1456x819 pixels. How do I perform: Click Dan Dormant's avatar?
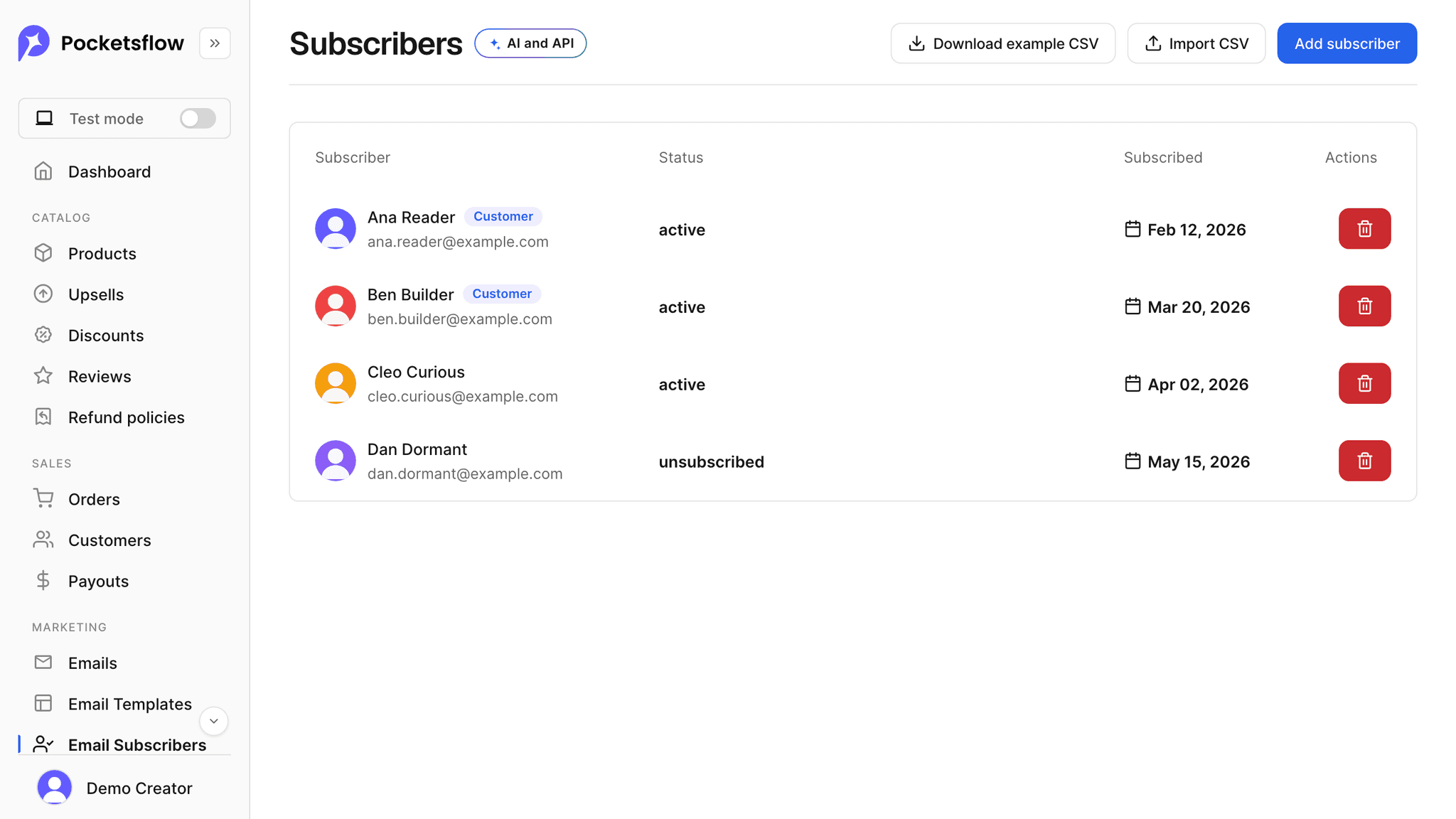pyautogui.click(x=336, y=461)
